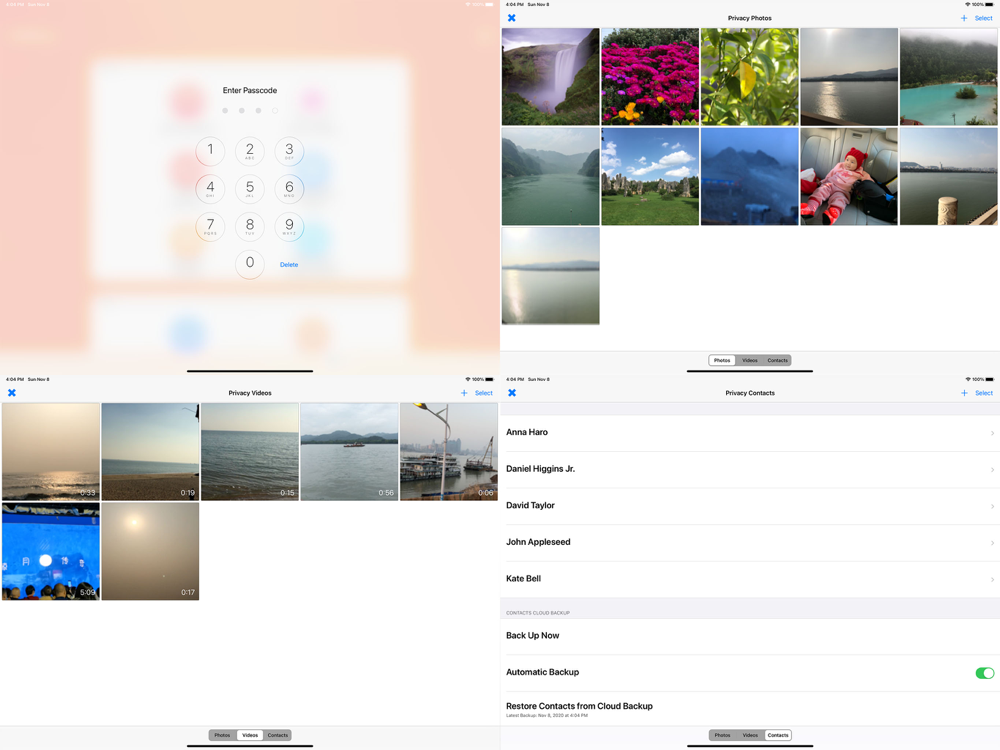
Task: Open John Appleseed contact chevron
Action: coord(992,543)
